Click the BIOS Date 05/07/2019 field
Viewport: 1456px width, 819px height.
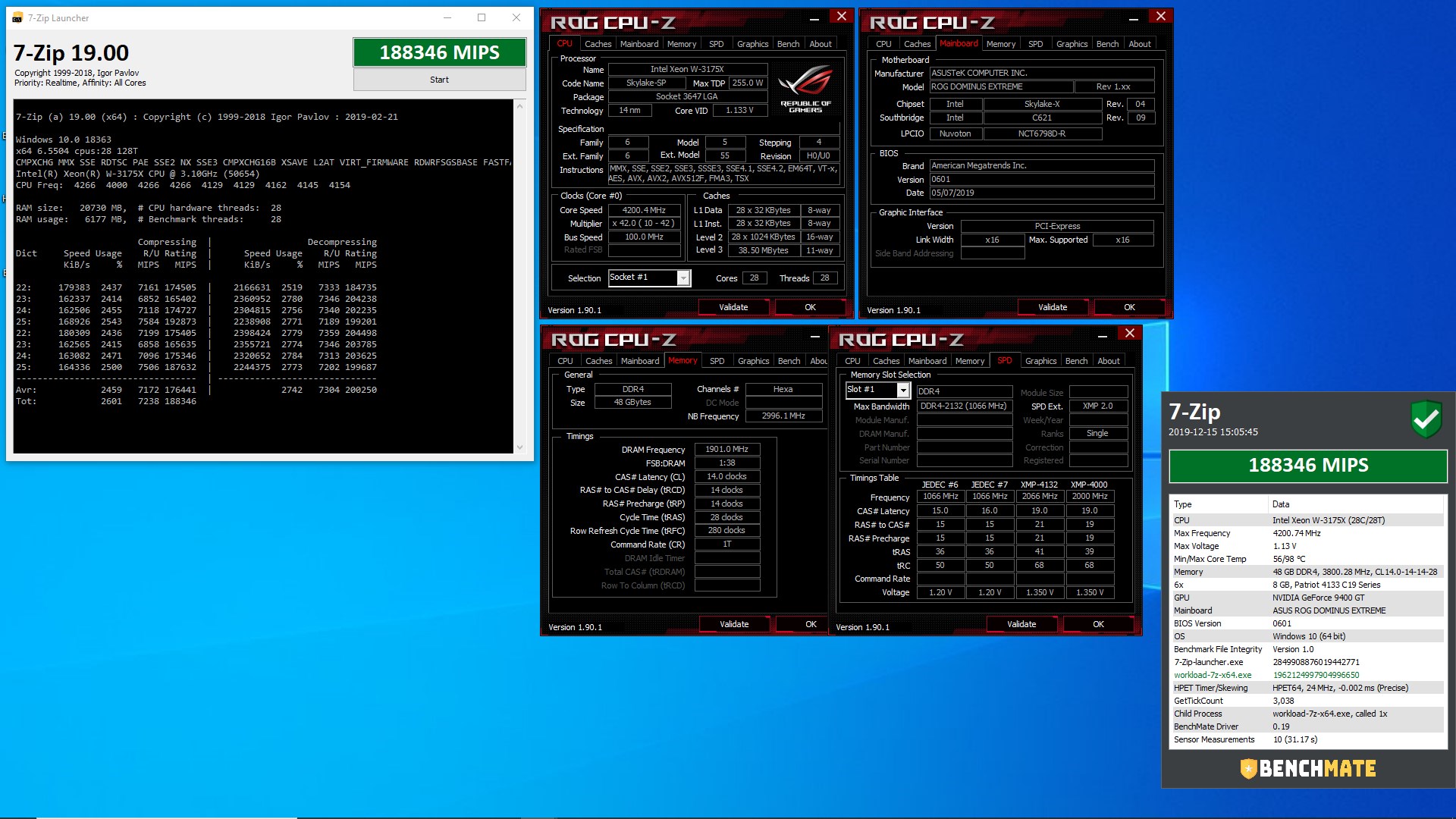(1042, 193)
